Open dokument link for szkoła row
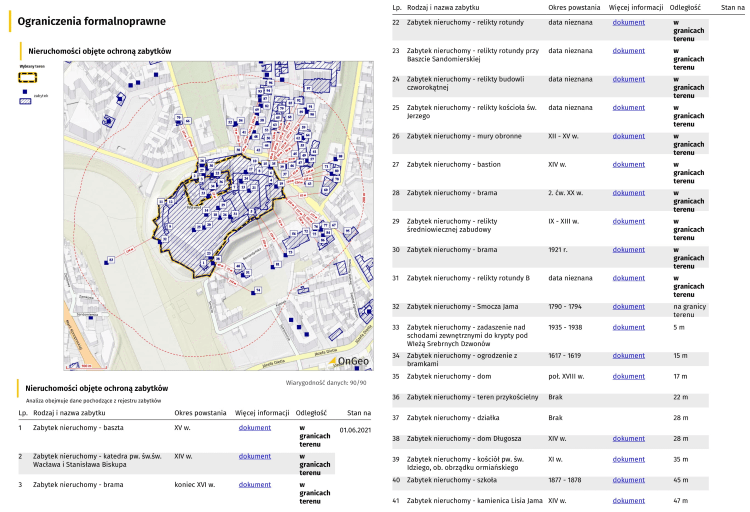The width and height of the screenshot is (750, 512). tap(629, 480)
